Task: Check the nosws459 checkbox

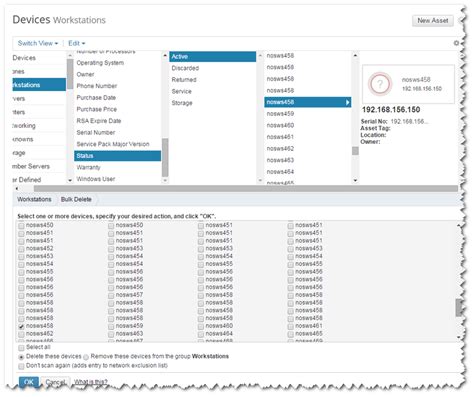Action: (111, 326)
